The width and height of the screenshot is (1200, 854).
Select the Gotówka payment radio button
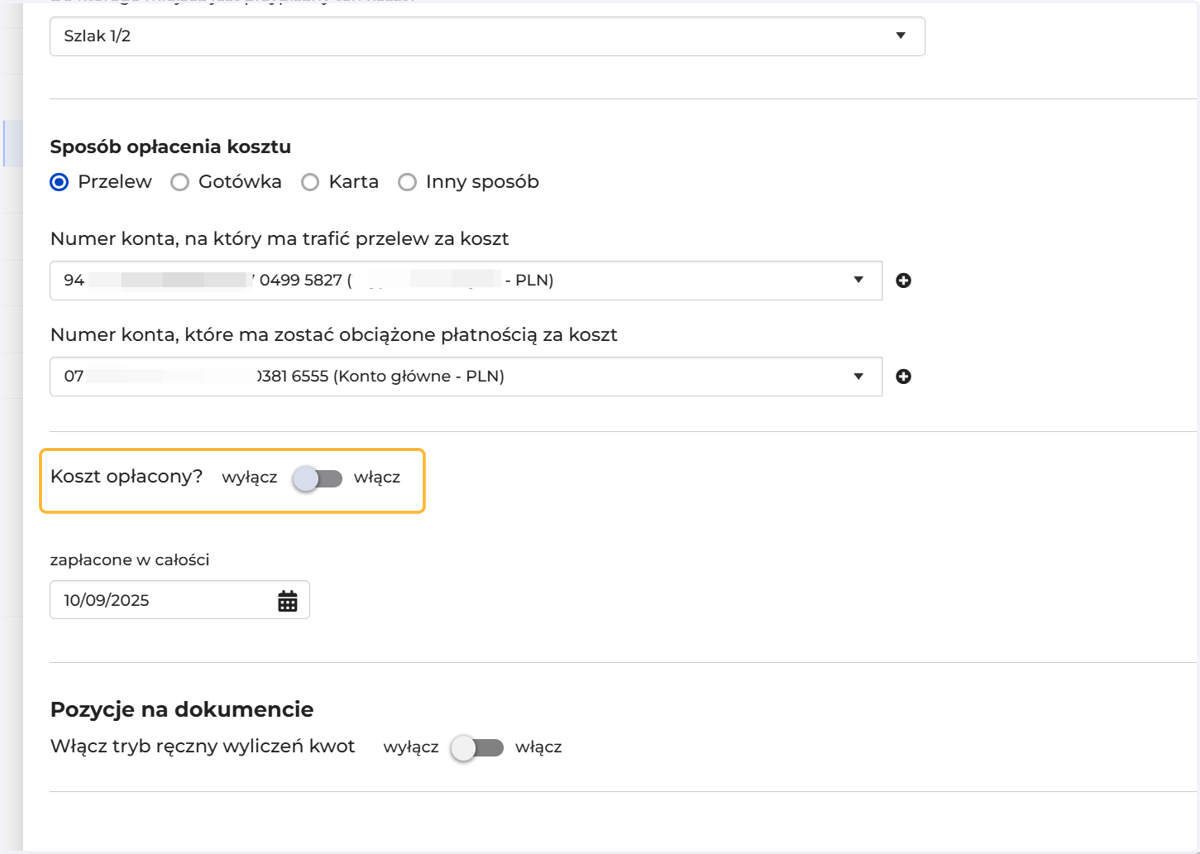[180, 182]
